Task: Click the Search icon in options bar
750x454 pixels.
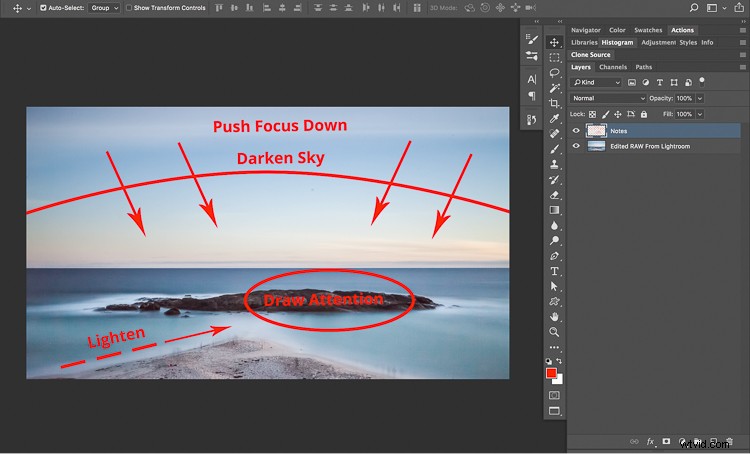Action: (694, 8)
